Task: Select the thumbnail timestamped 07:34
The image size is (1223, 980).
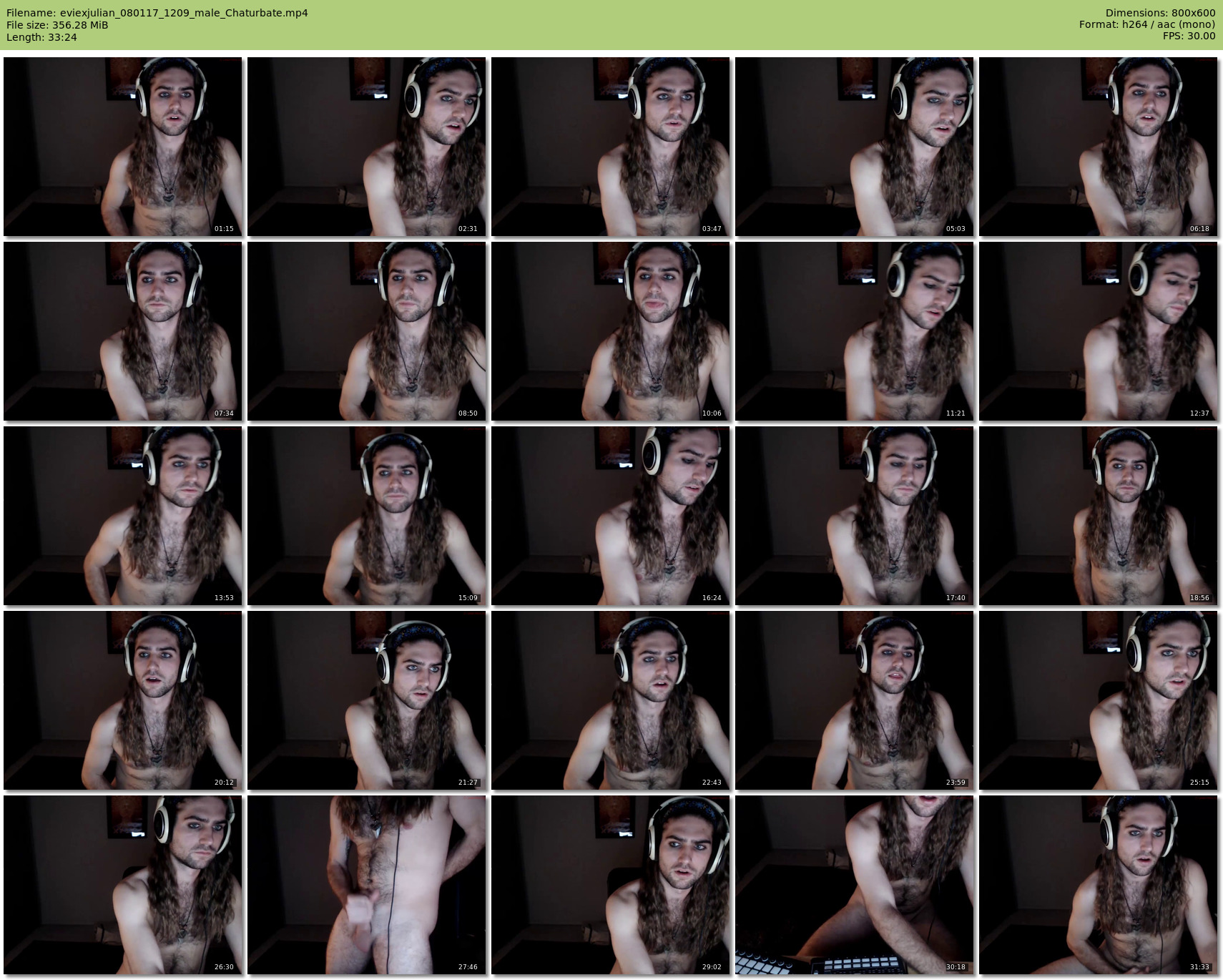Action: [x=122, y=331]
